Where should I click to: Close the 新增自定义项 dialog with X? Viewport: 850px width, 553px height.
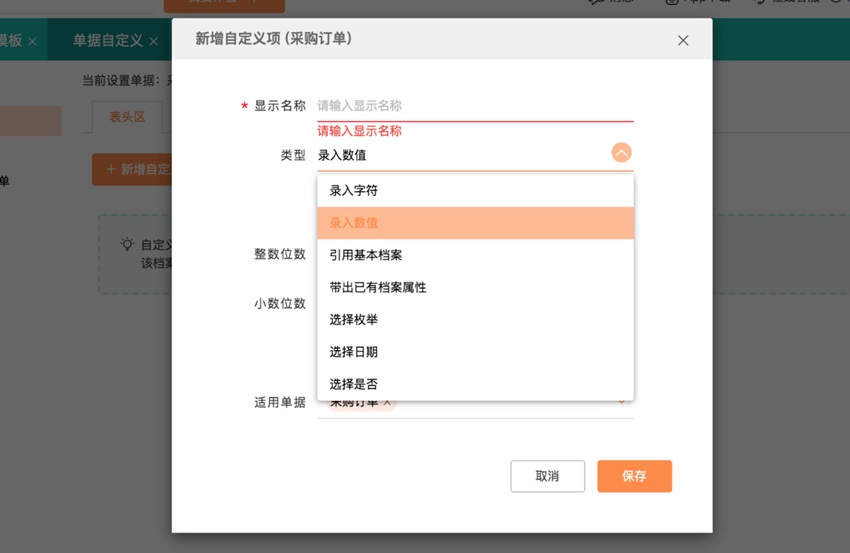683,41
